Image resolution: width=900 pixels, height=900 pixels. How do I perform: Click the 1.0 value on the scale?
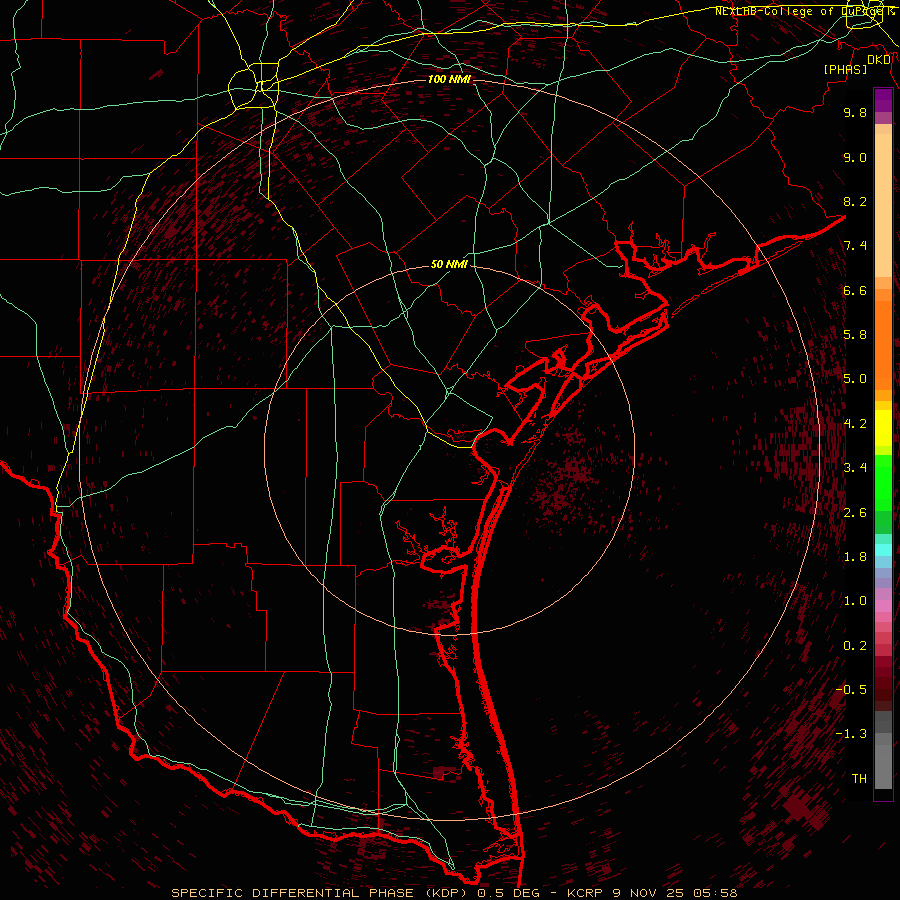(855, 601)
